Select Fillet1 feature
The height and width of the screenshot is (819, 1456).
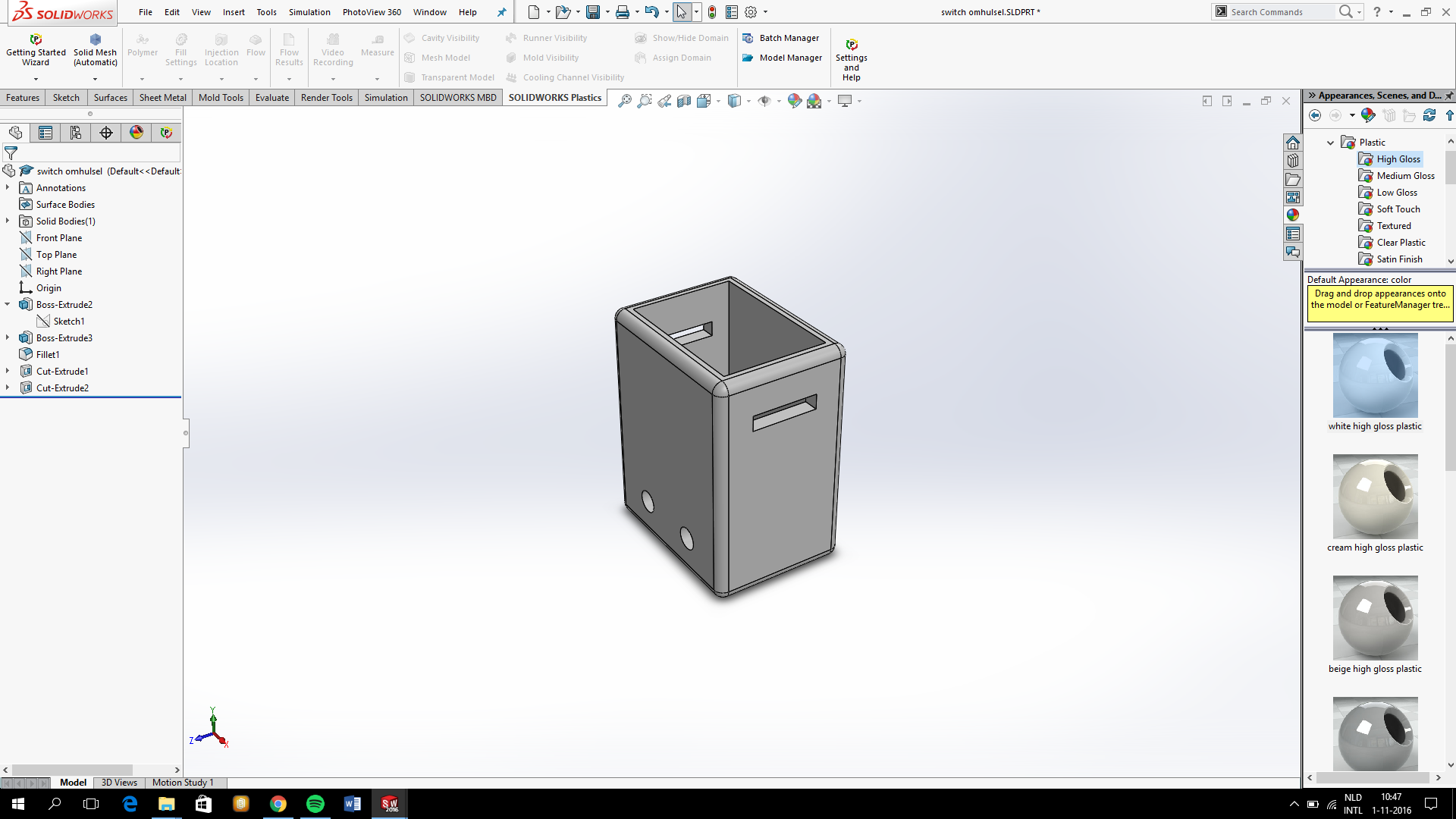click(39, 354)
